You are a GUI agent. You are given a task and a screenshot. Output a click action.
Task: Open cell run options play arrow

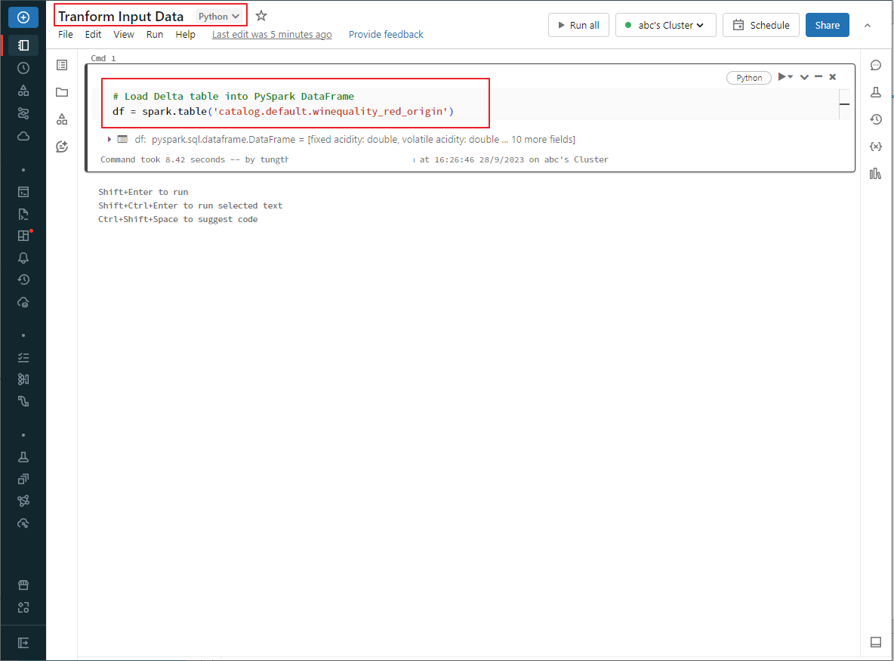[785, 76]
